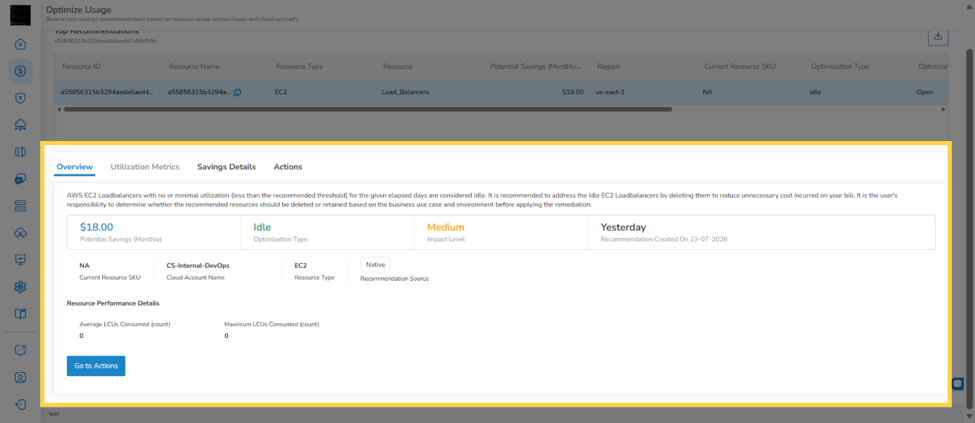Click the Resource Name column header
Screen dimensions: 975x423
click(x=194, y=66)
